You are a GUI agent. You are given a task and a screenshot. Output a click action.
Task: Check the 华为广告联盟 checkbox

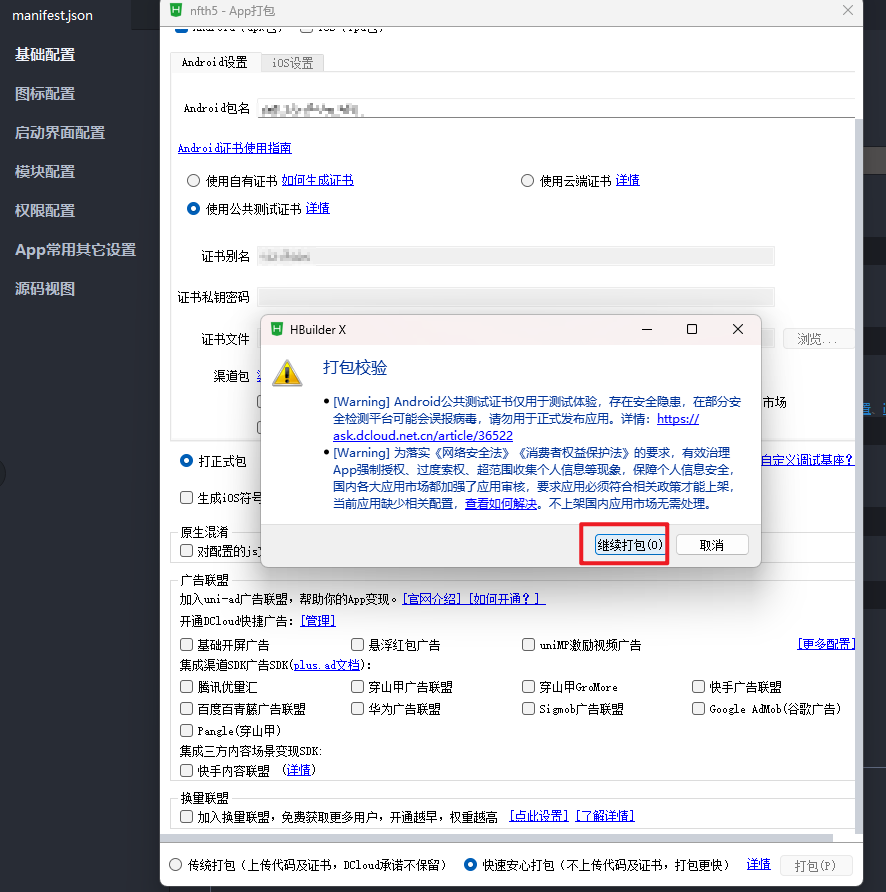pos(357,709)
